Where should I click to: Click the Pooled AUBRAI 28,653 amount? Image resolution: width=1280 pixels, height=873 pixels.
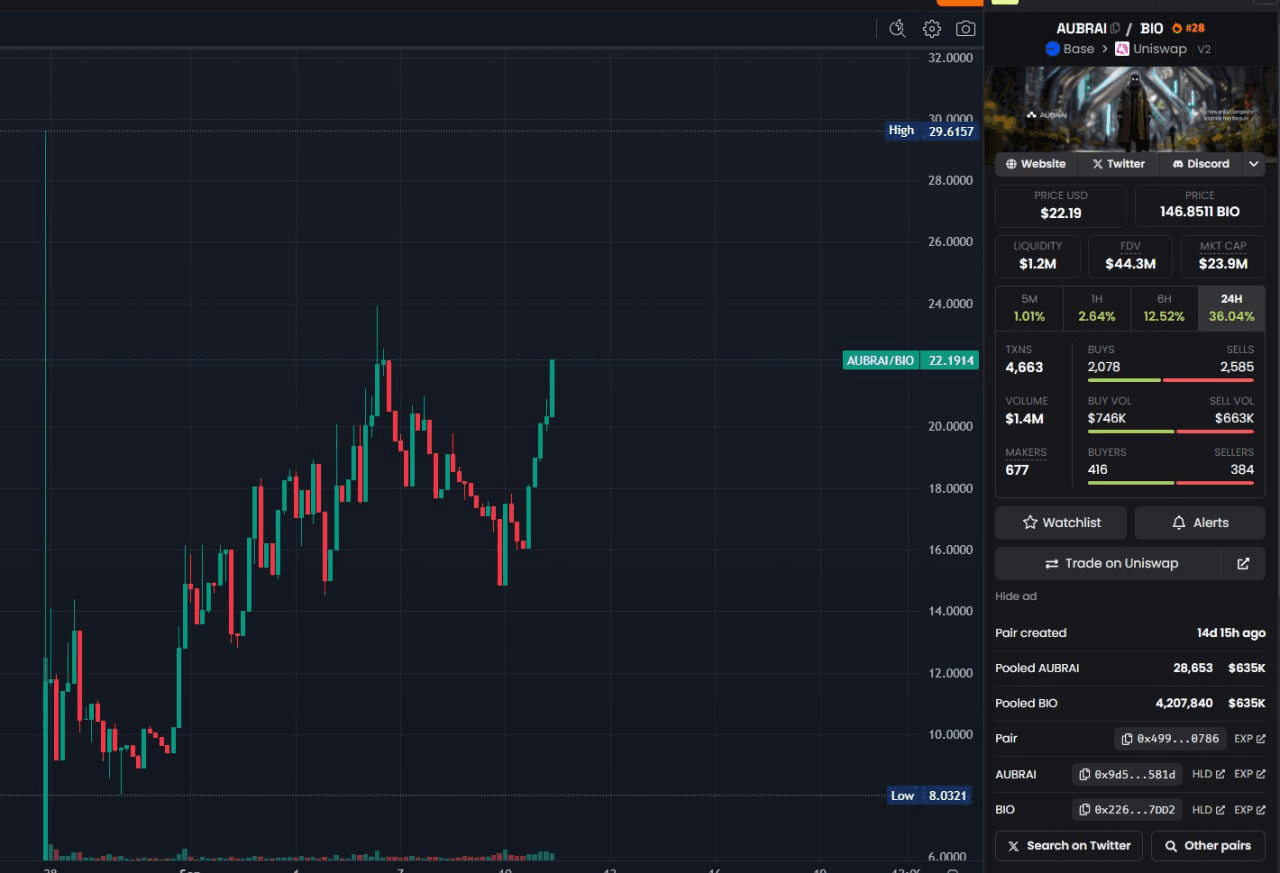(1193, 668)
